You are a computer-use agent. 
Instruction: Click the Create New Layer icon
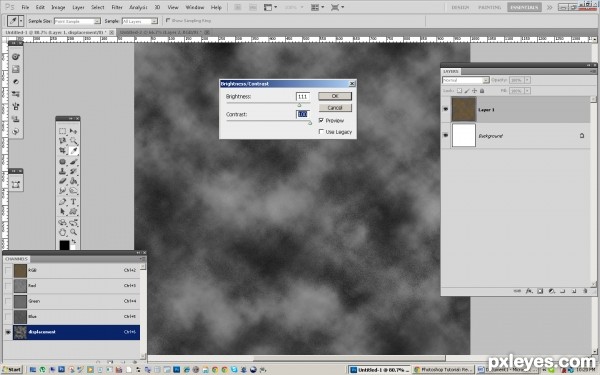click(x=574, y=291)
